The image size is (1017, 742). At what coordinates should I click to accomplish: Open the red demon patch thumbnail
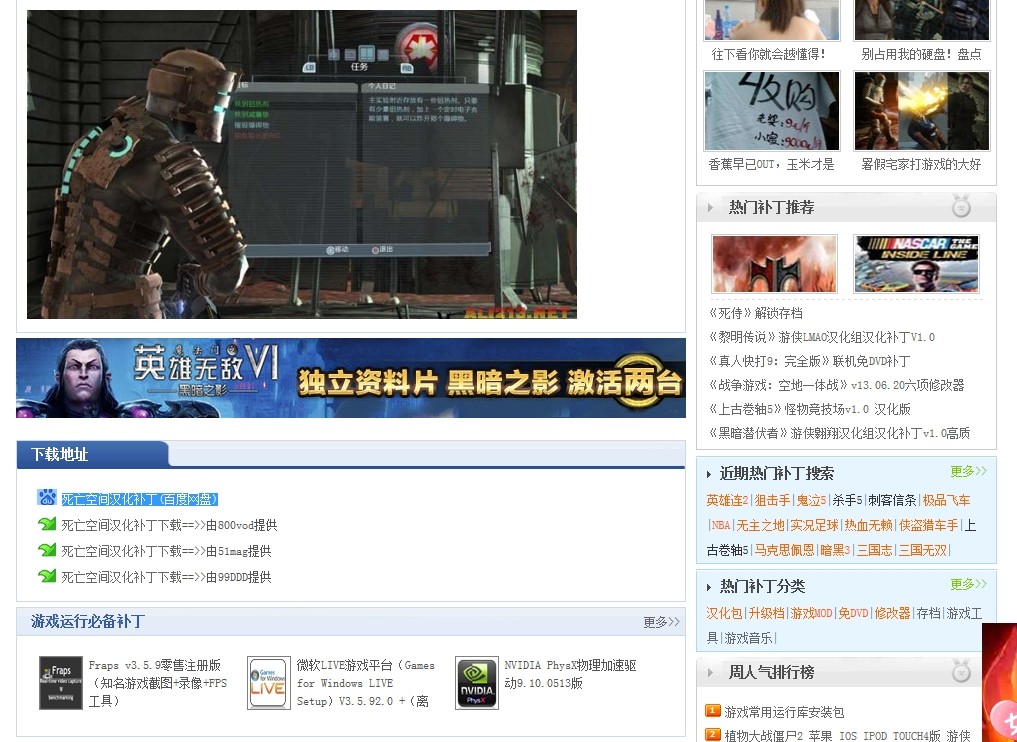pyautogui.click(x=774, y=263)
